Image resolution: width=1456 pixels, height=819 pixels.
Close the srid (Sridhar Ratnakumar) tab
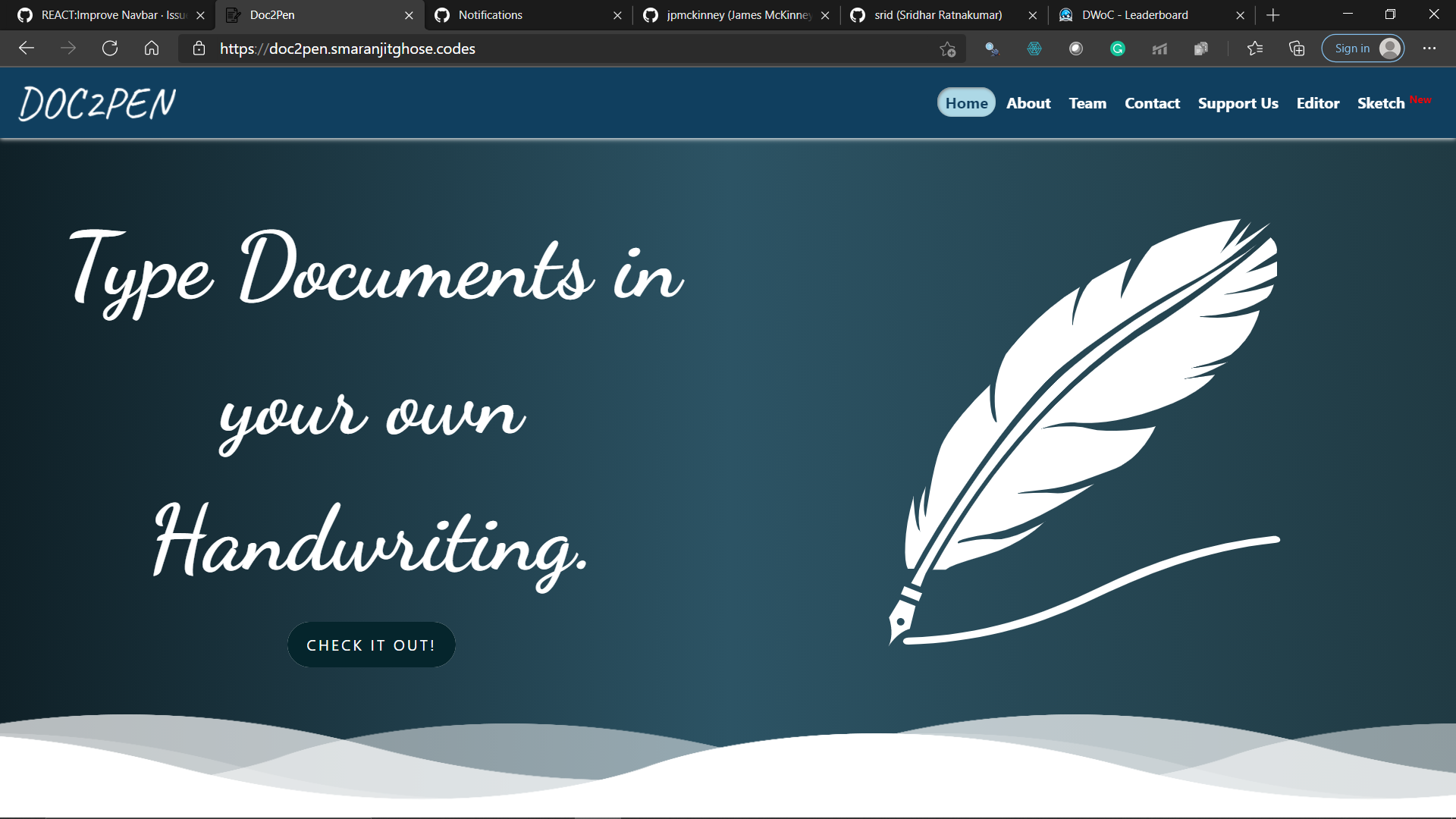pos(1032,14)
